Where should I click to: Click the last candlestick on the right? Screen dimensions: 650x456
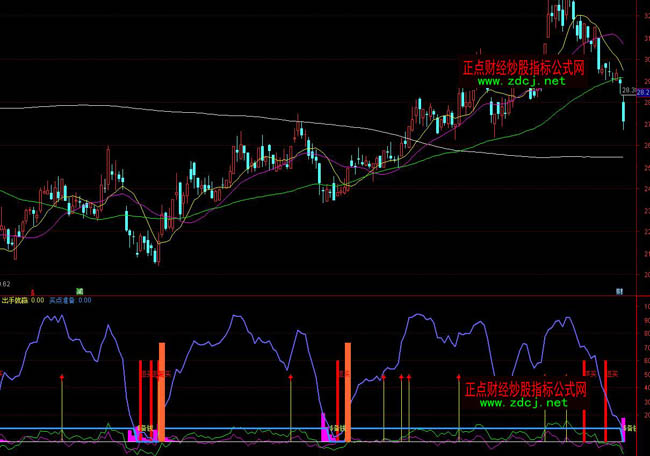coord(623,111)
